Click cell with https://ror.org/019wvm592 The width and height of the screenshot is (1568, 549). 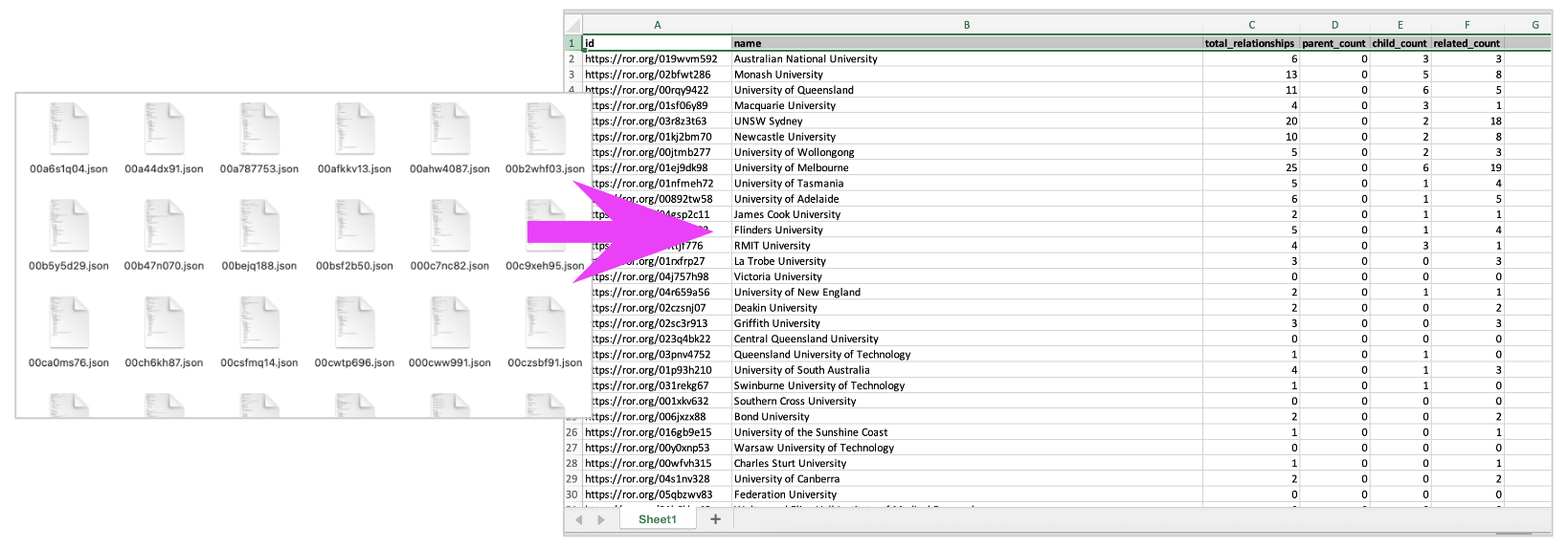657,59
